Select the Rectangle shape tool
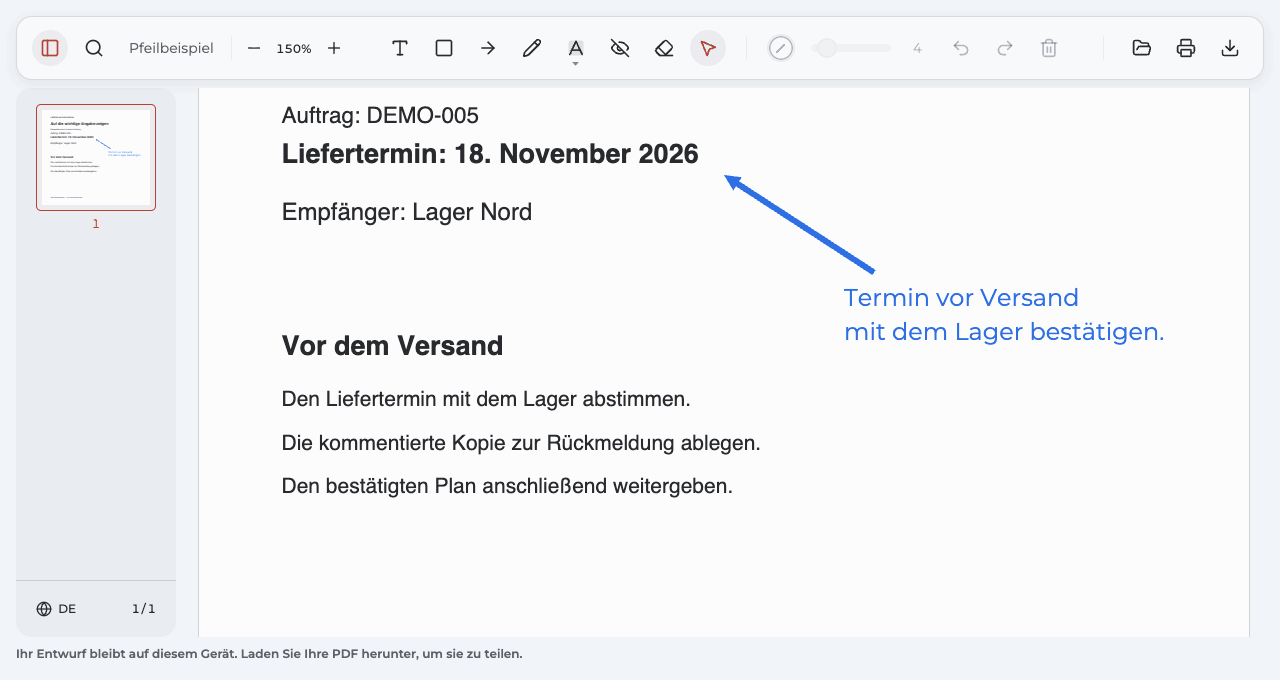The image size is (1280, 680). (x=444, y=48)
